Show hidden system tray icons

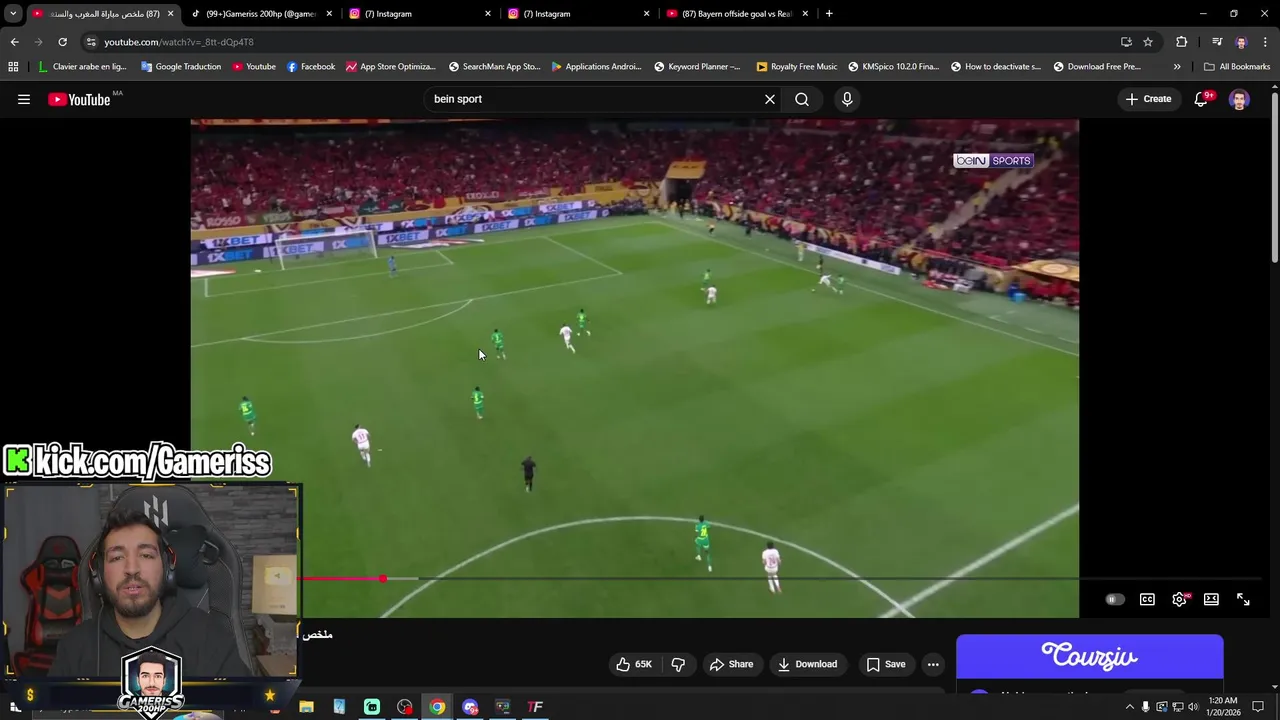(x=1130, y=707)
